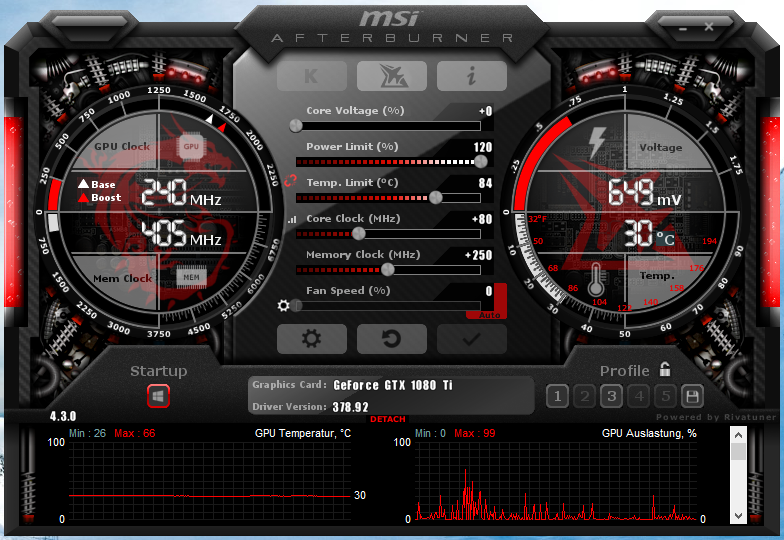This screenshot has height=540, width=784.
Task: Open the Kombustor K button
Action: (x=312, y=76)
